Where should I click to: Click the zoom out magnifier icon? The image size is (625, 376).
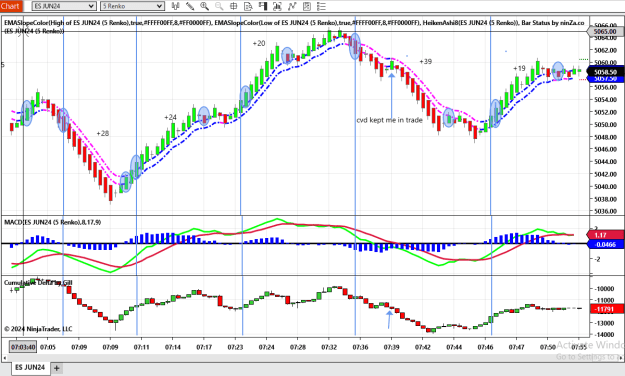click(219, 6)
